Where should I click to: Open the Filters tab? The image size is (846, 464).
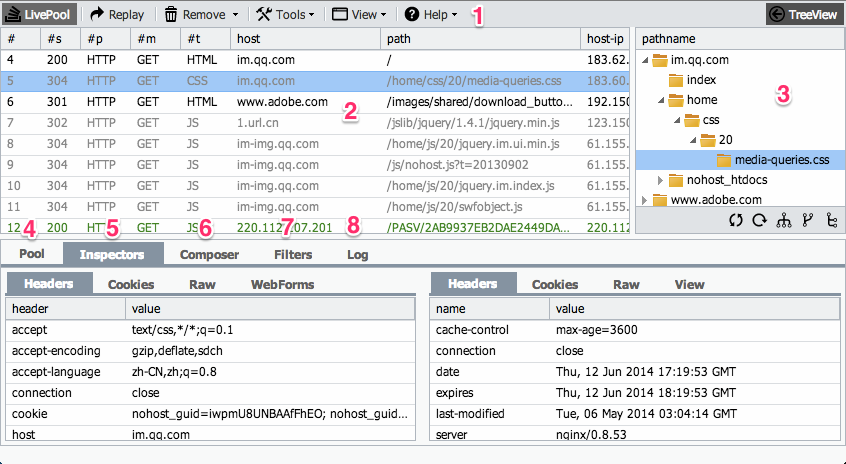point(293,254)
